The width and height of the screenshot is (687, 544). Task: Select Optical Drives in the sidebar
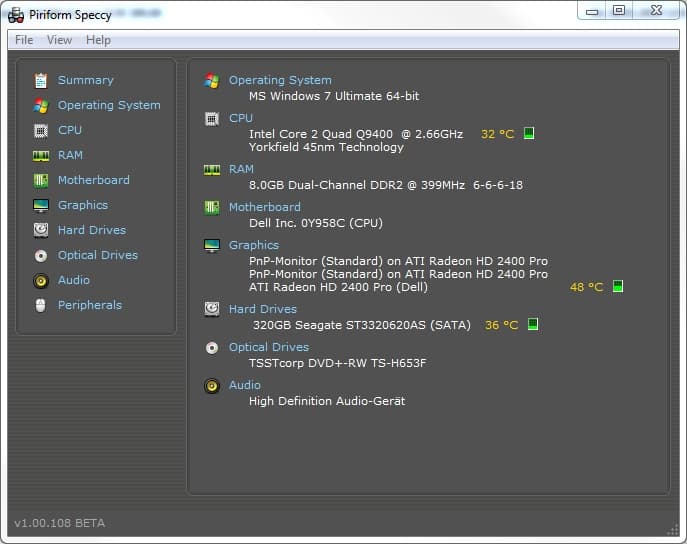click(98, 255)
